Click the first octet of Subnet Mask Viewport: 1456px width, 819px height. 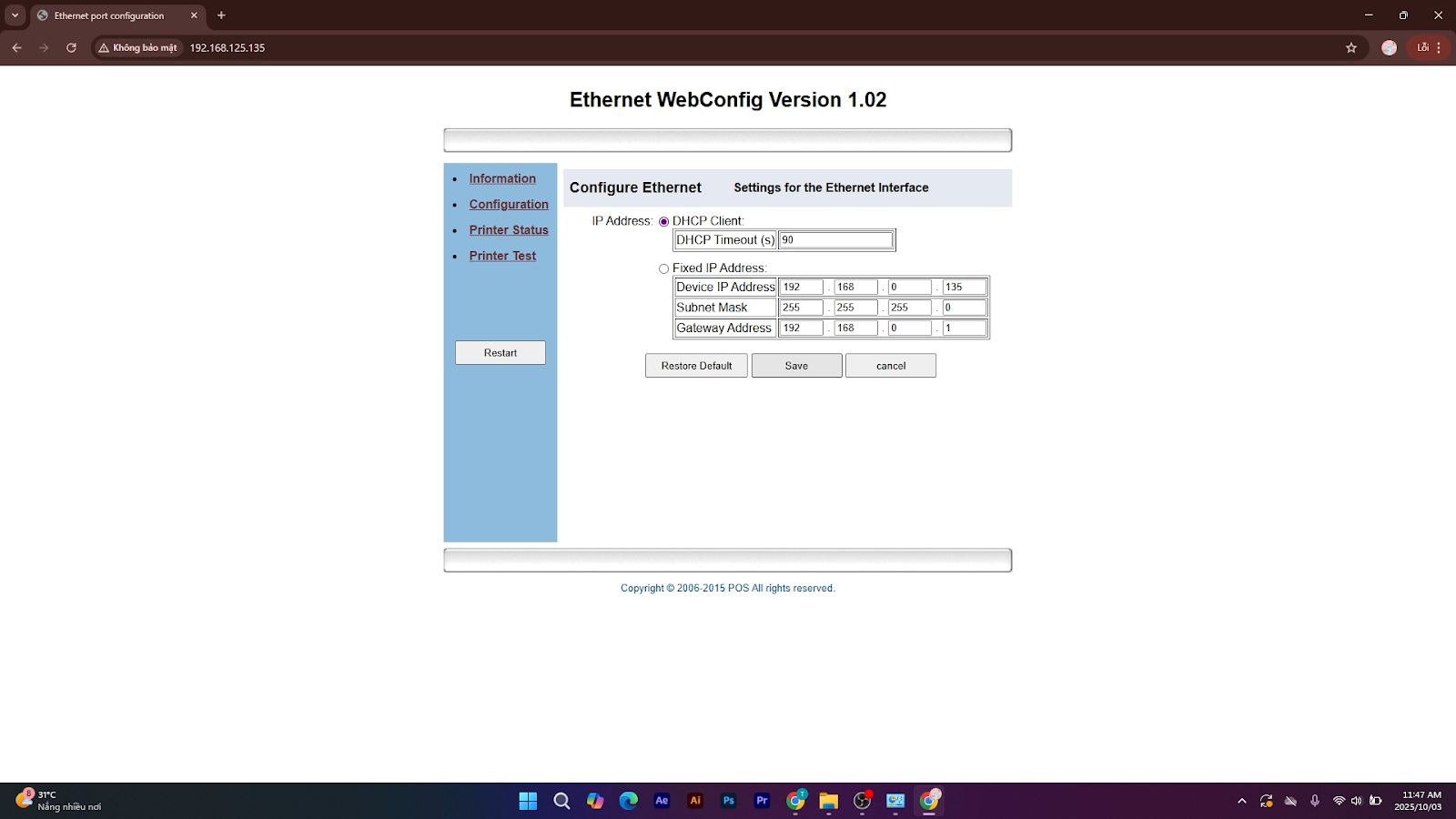pos(801,308)
